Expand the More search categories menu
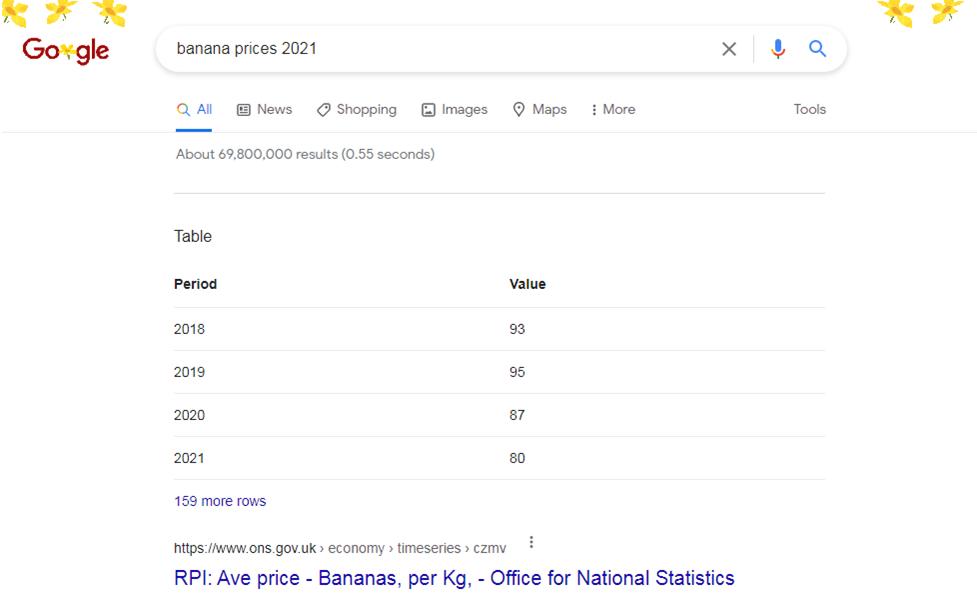 click(x=612, y=110)
